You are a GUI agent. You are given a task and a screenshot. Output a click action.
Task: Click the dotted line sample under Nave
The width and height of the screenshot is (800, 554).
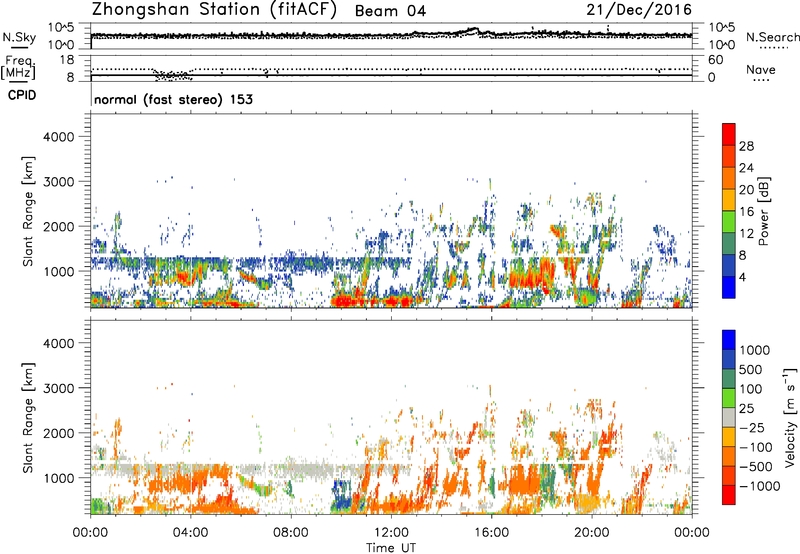761,80
